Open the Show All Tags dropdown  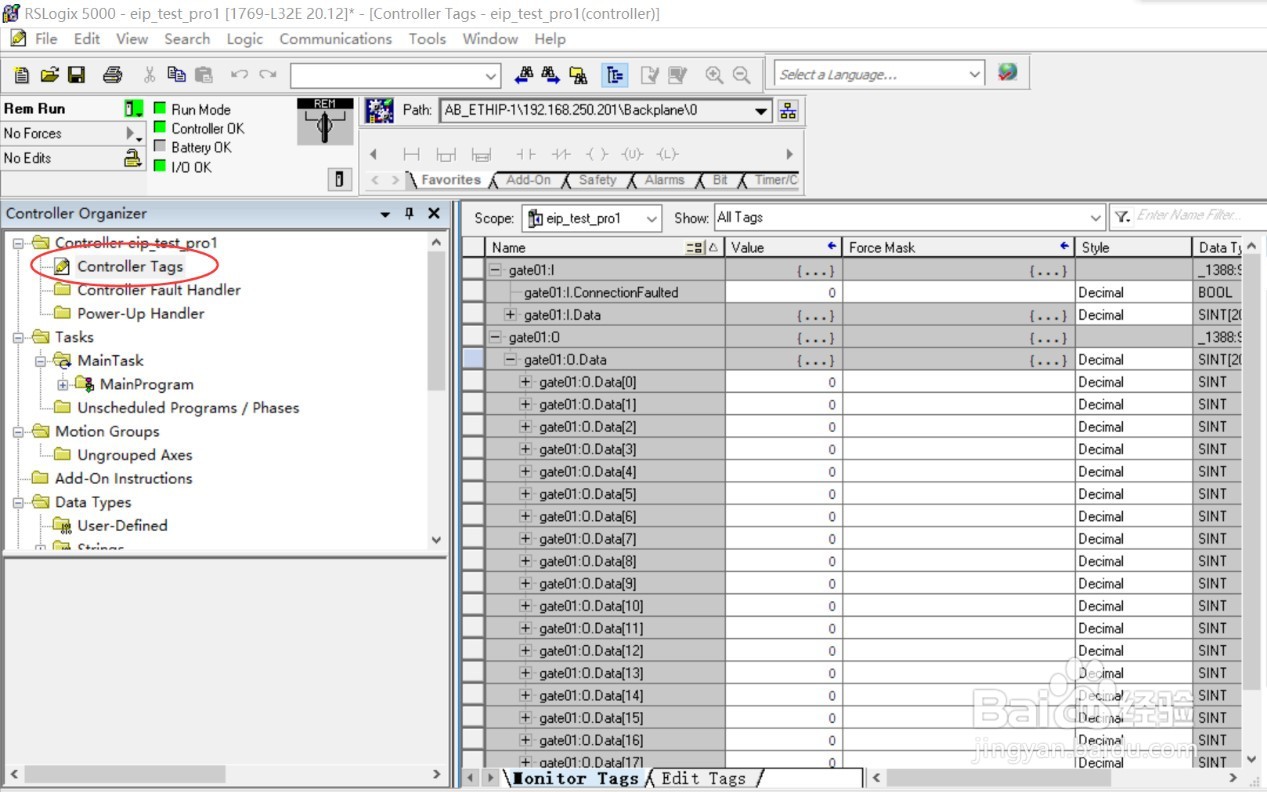point(1095,218)
